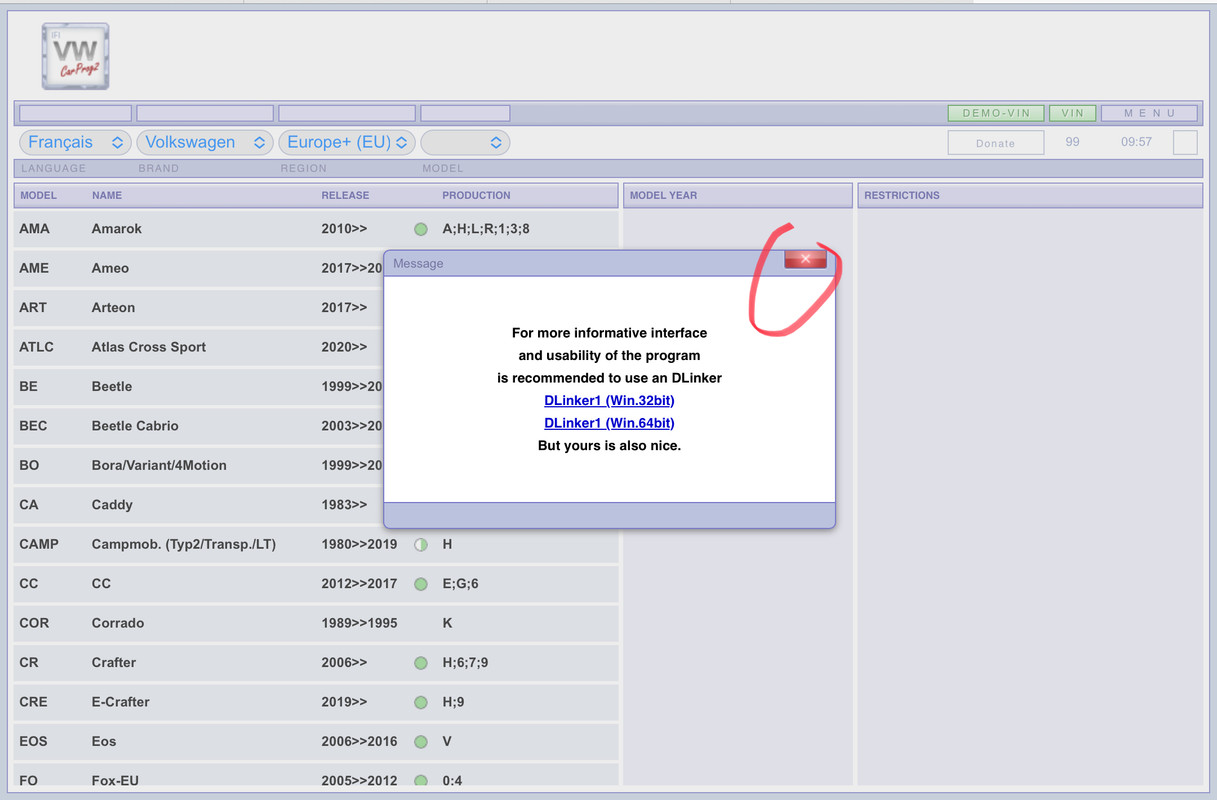The height and width of the screenshot is (800, 1217).
Task: Click the RESTRICTIONS panel header
Action: (x=1030, y=195)
